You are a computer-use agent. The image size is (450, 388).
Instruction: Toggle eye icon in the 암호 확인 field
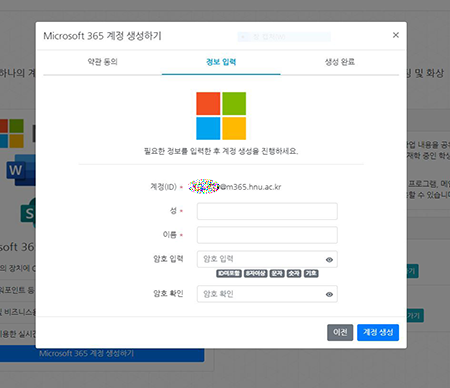tap(329, 294)
